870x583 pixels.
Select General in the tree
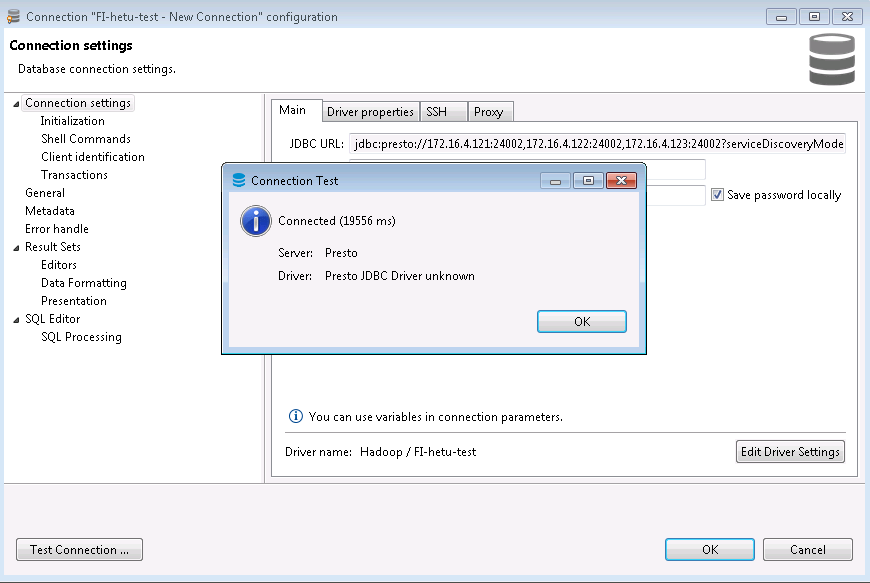point(45,193)
